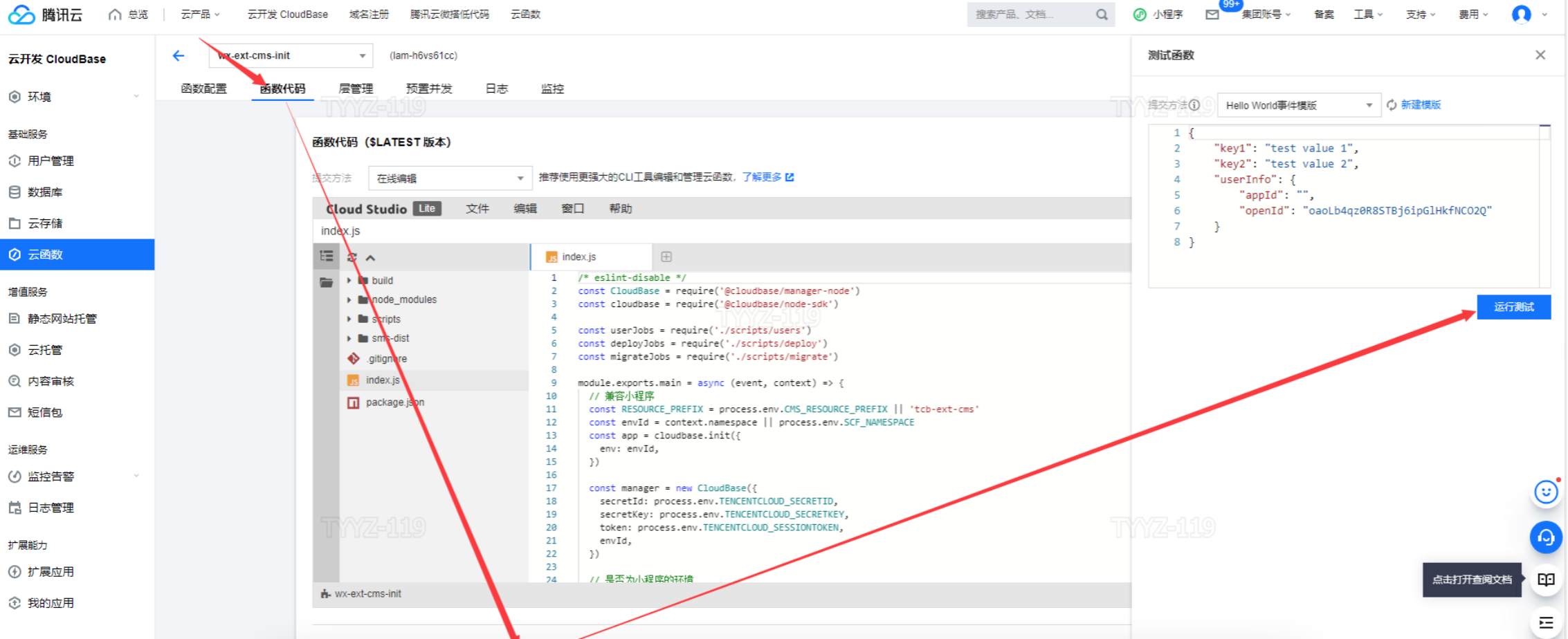Image resolution: width=1568 pixels, height=639 pixels.
Task: Open the .gitignore file
Action: [x=378, y=358]
